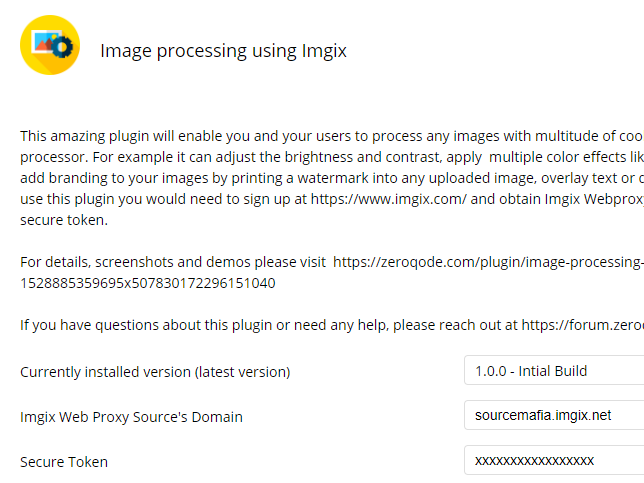Click 'For details, screenshots and demos' text
This screenshot has height=483, width=644.
173,262
